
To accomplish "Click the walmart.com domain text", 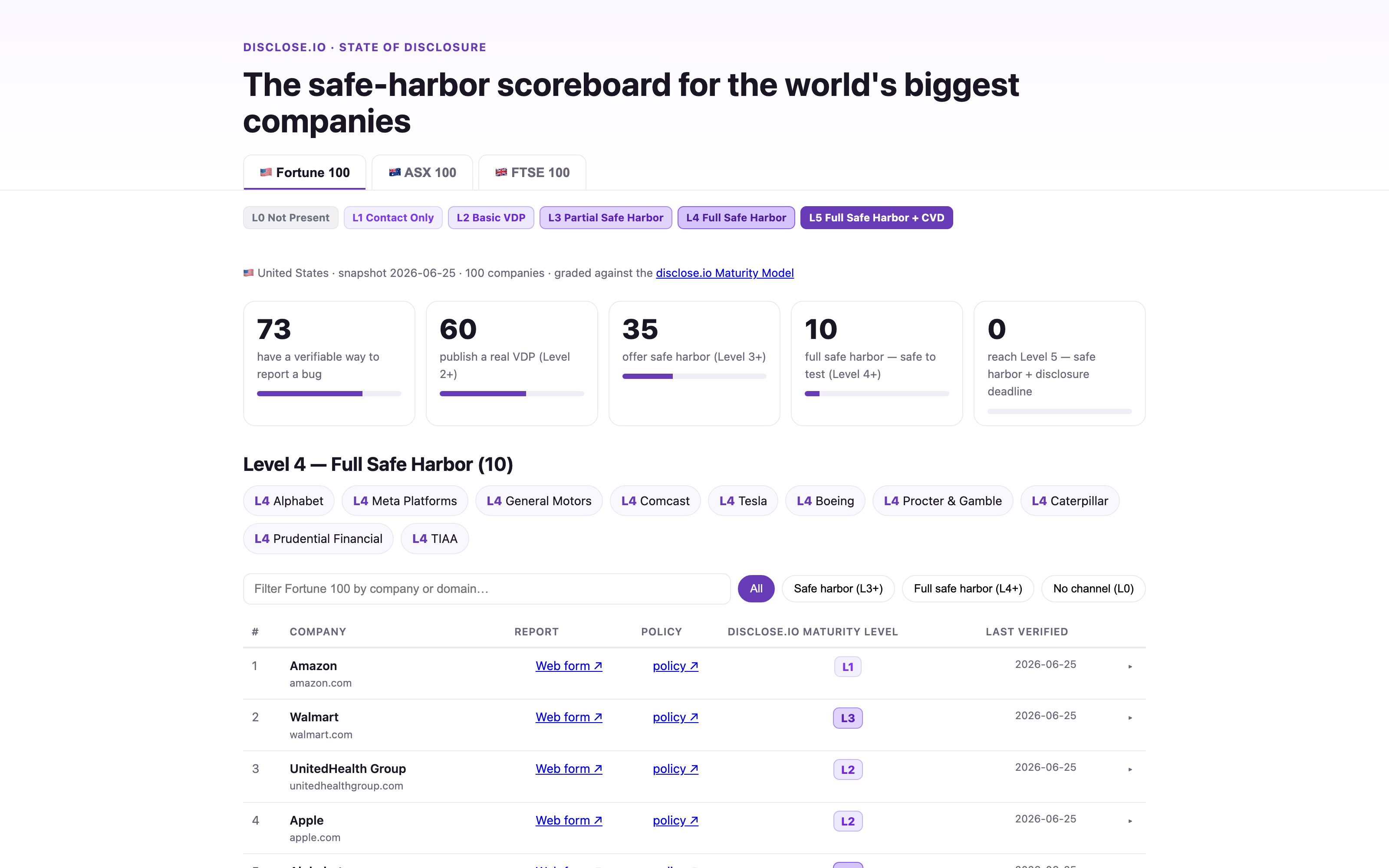I will 321,734.
